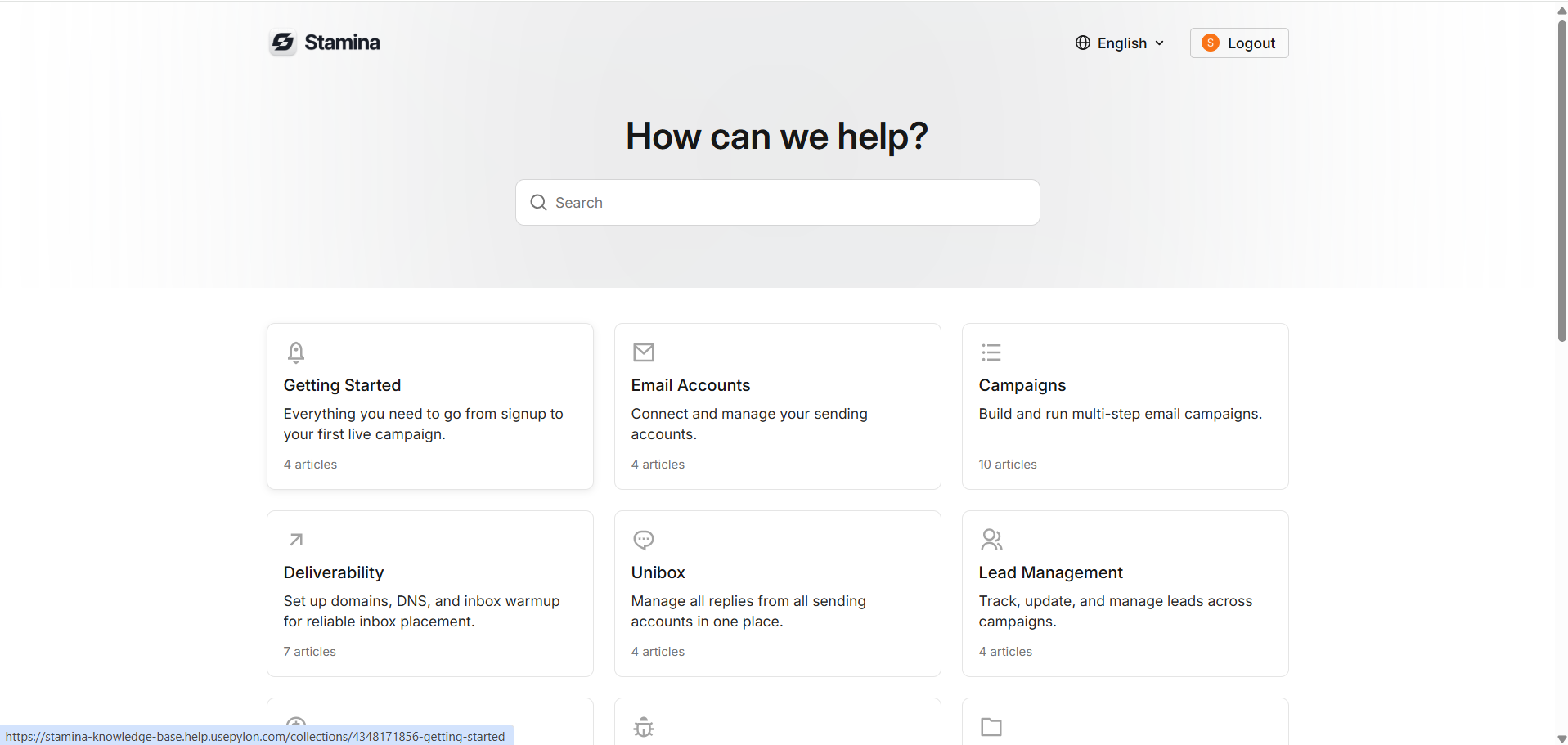
Task: Click the scrollbar up arrow
Action: tap(1561, 10)
